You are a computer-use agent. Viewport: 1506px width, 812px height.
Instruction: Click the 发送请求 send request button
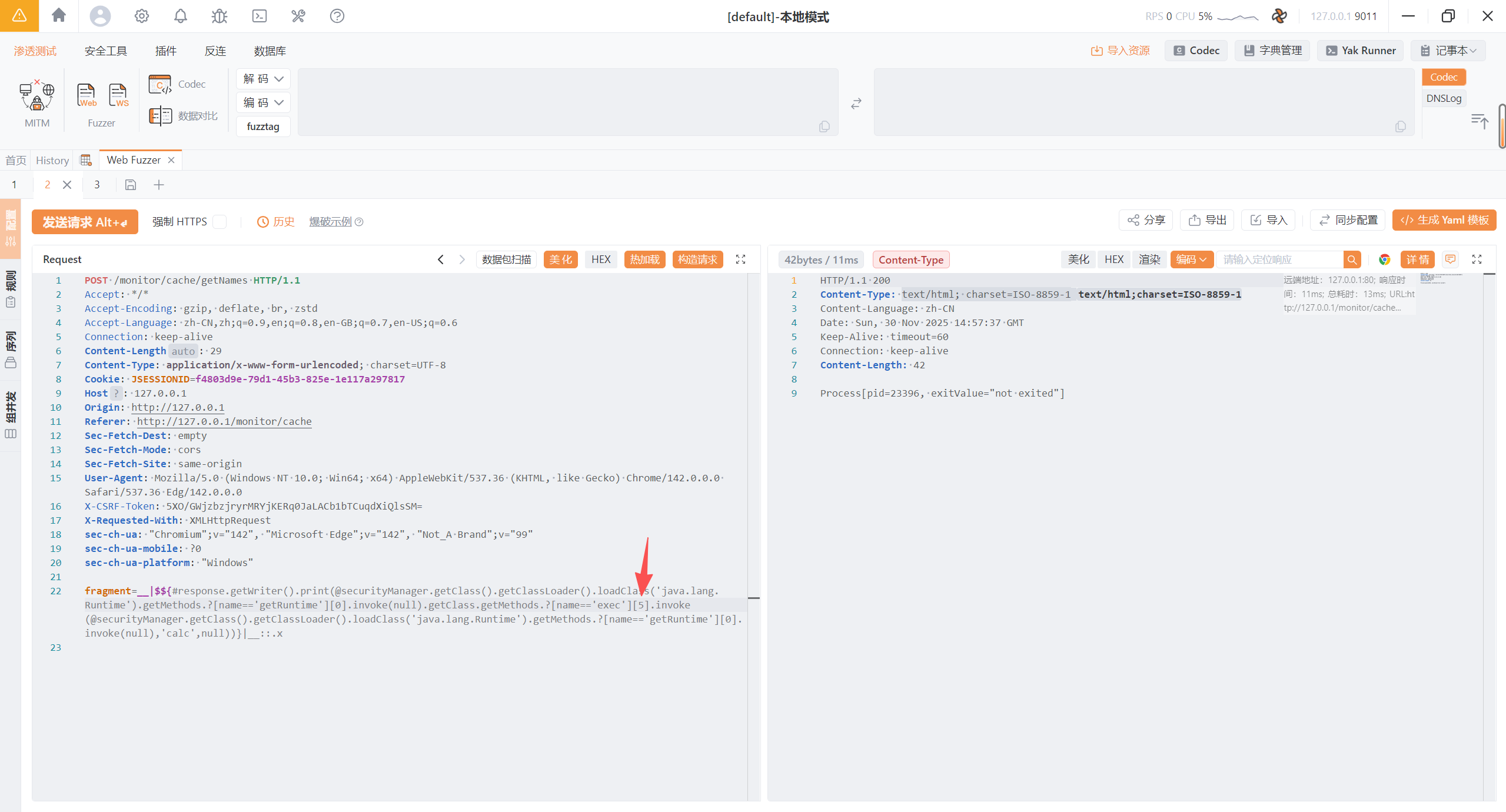(85, 222)
